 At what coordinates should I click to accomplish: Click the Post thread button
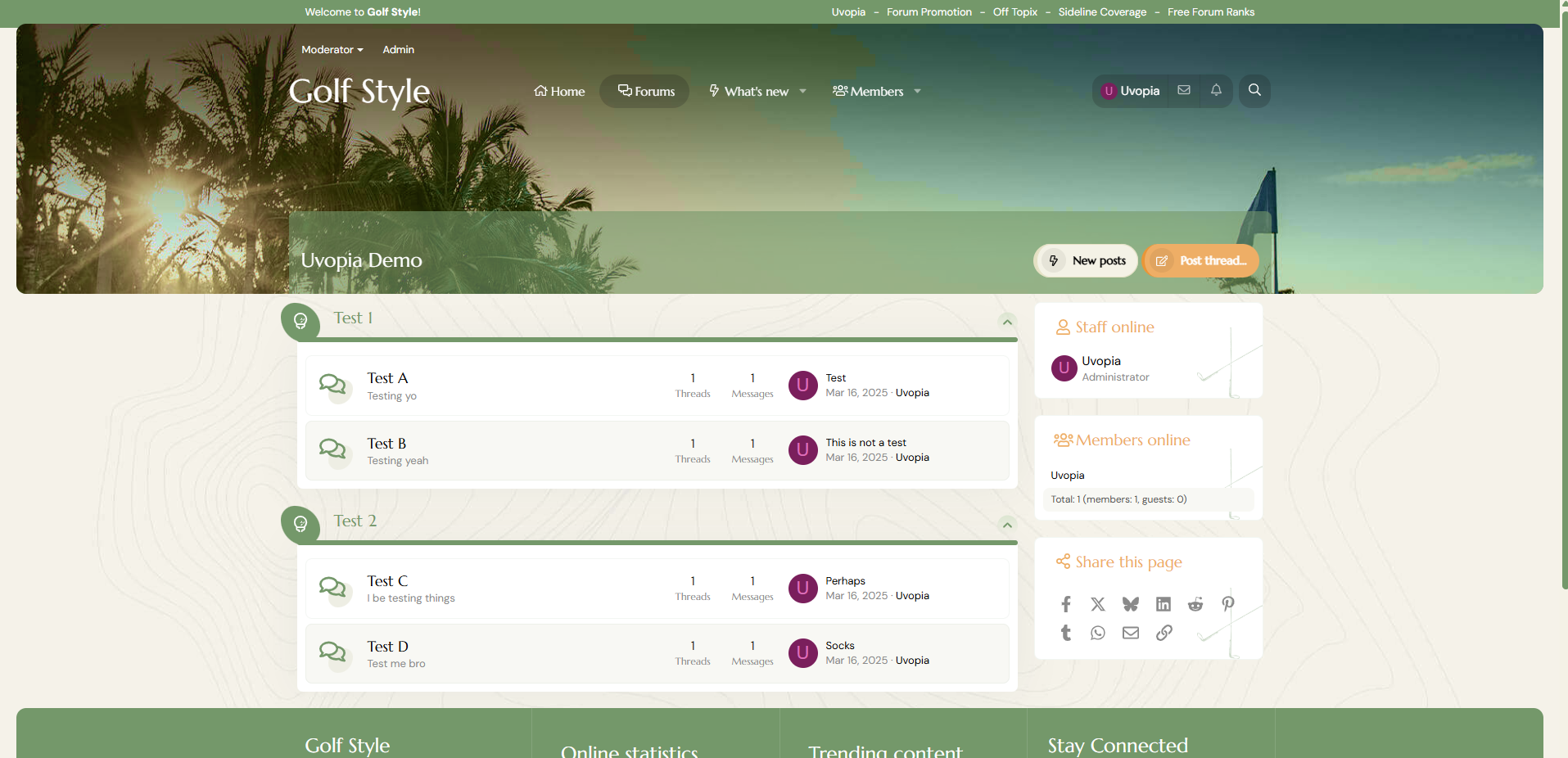point(1201,261)
